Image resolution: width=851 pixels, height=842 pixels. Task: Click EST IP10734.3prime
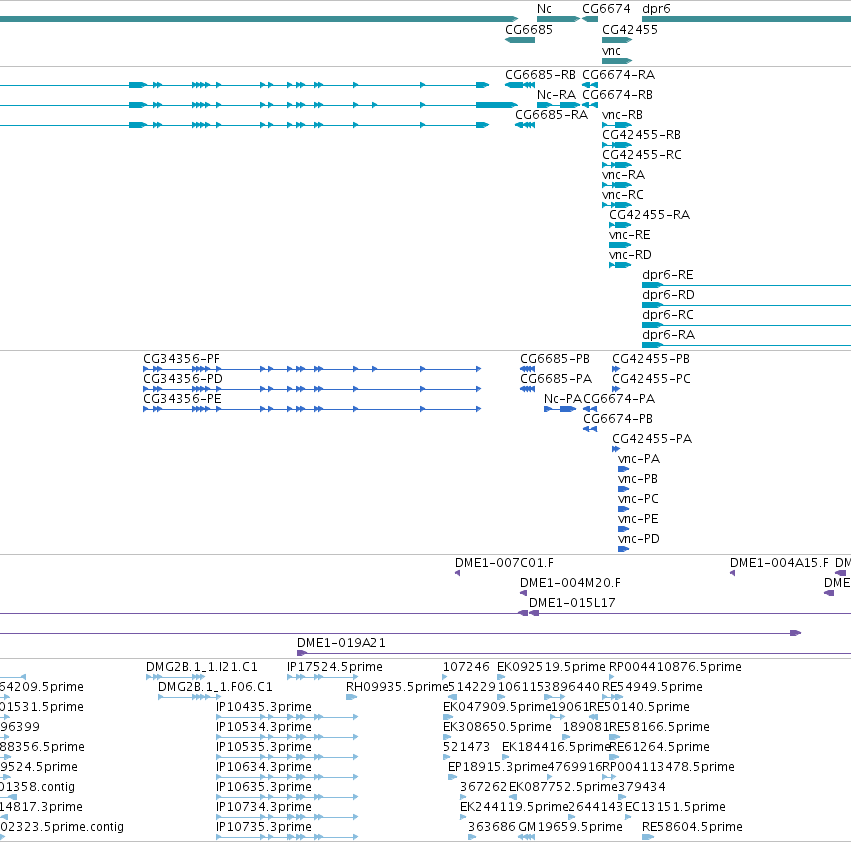point(264,807)
